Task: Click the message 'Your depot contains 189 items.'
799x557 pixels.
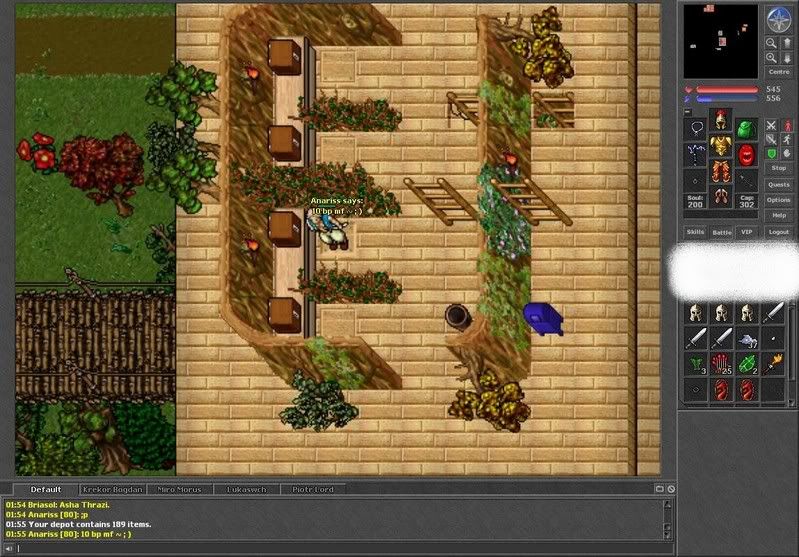Action: tap(90, 524)
